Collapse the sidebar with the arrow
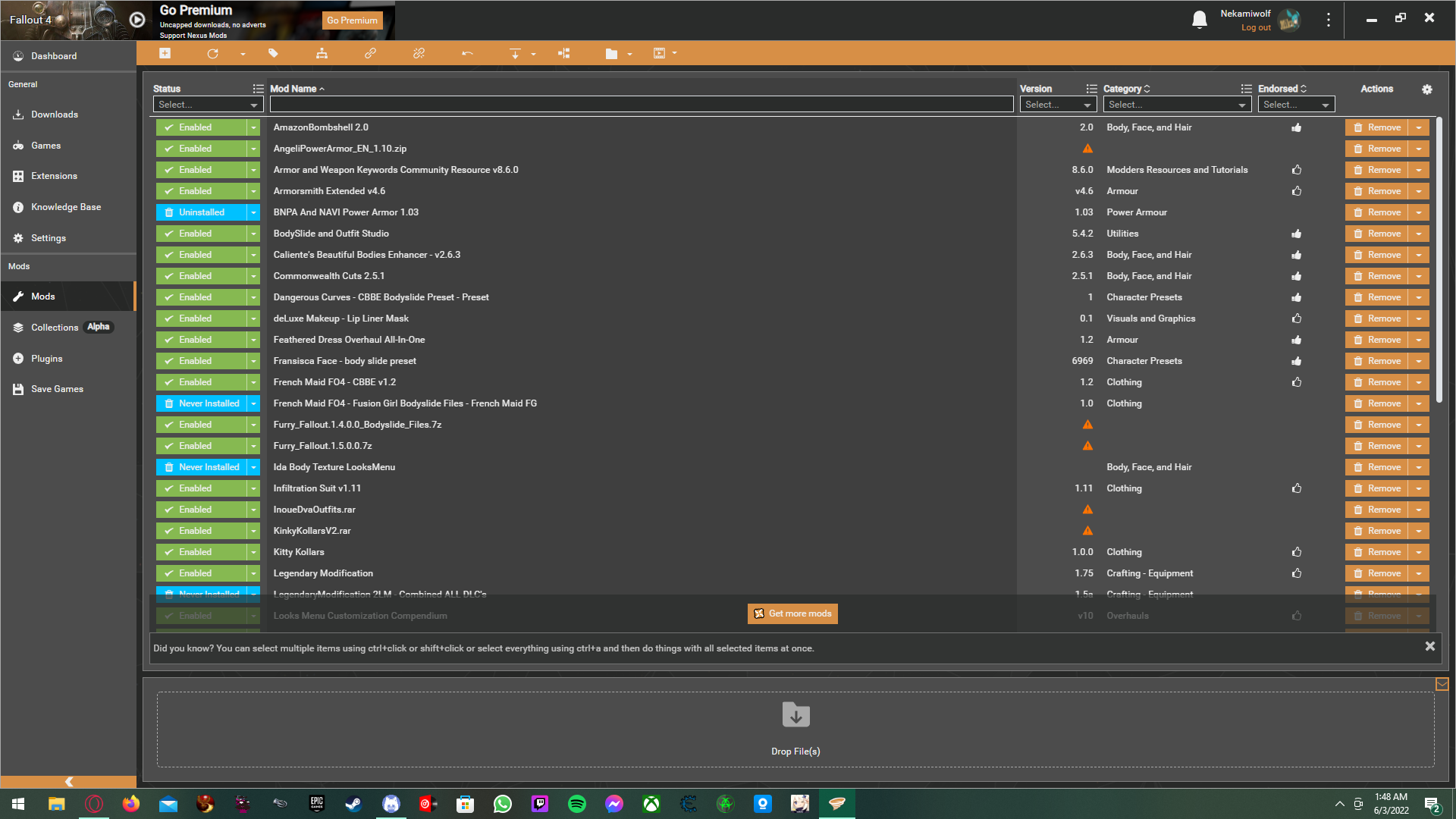The width and height of the screenshot is (1456, 819). [x=69, y=781]
